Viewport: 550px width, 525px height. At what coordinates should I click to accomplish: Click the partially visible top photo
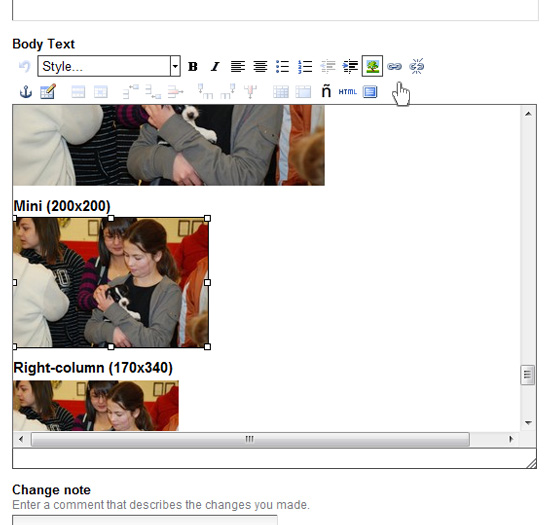(x=169, y=145)
